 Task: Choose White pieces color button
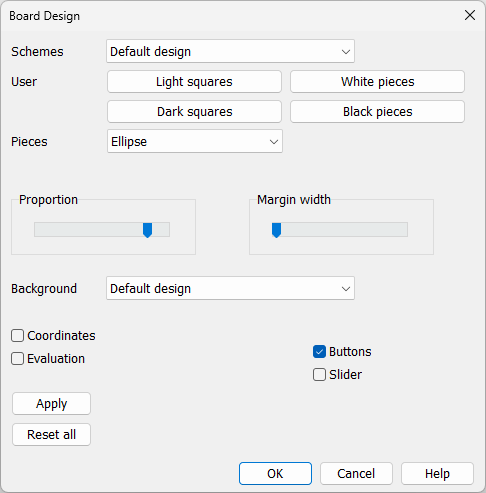(x=377, y=82)
